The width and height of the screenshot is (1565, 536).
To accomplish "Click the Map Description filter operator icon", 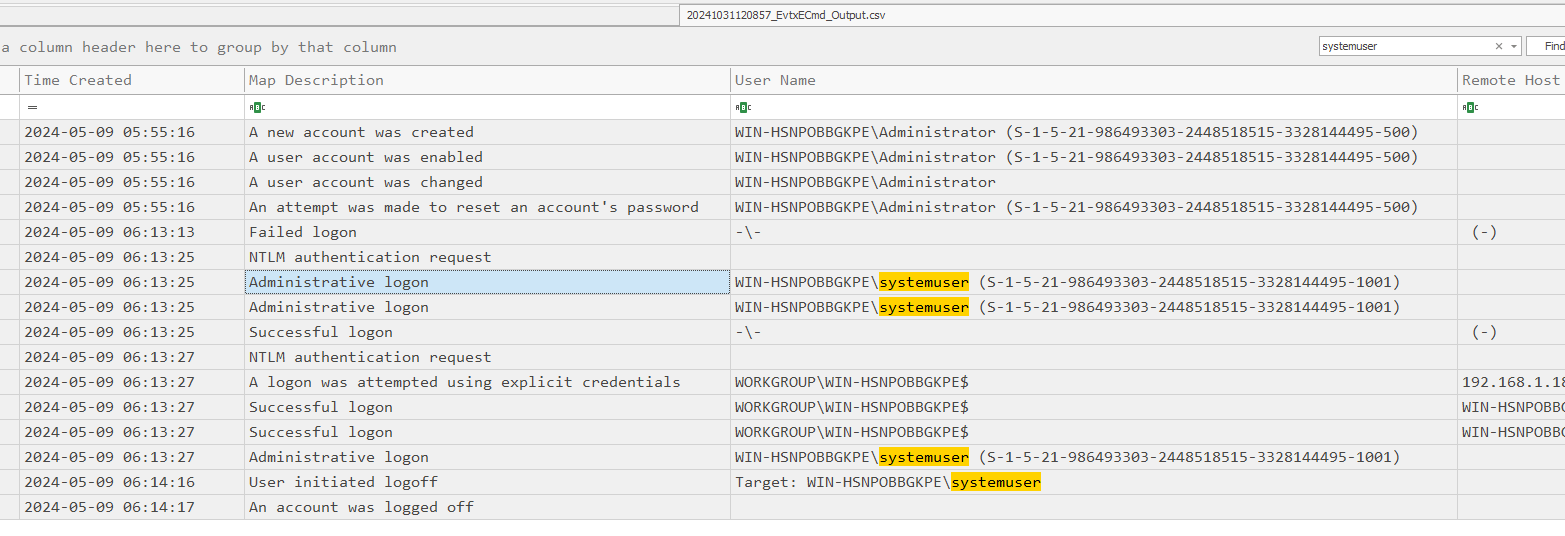I will [x=257, y=107].
